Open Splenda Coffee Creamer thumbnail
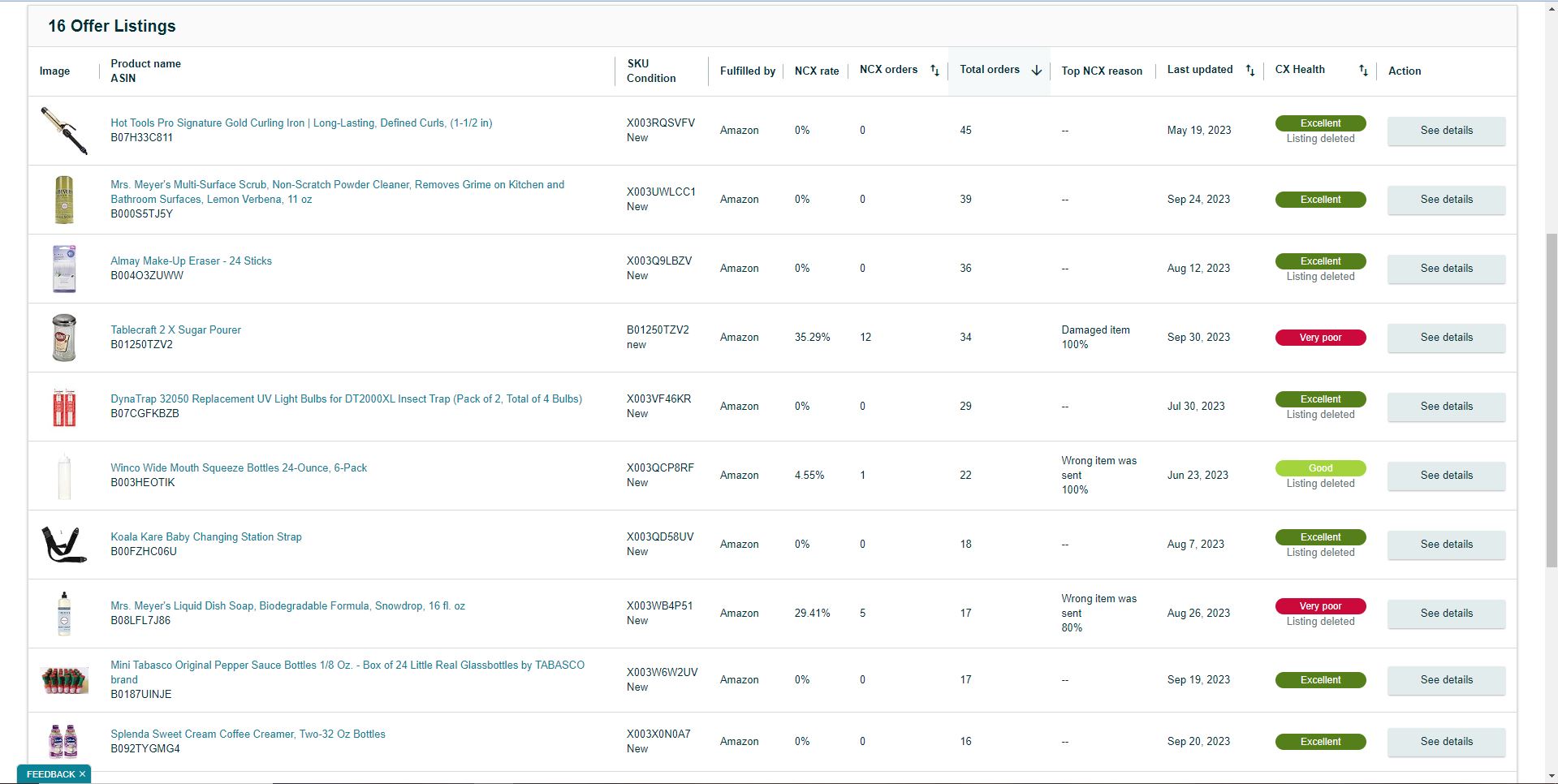Viewport: 1558px width, 784px height. [x=64, y=742]
